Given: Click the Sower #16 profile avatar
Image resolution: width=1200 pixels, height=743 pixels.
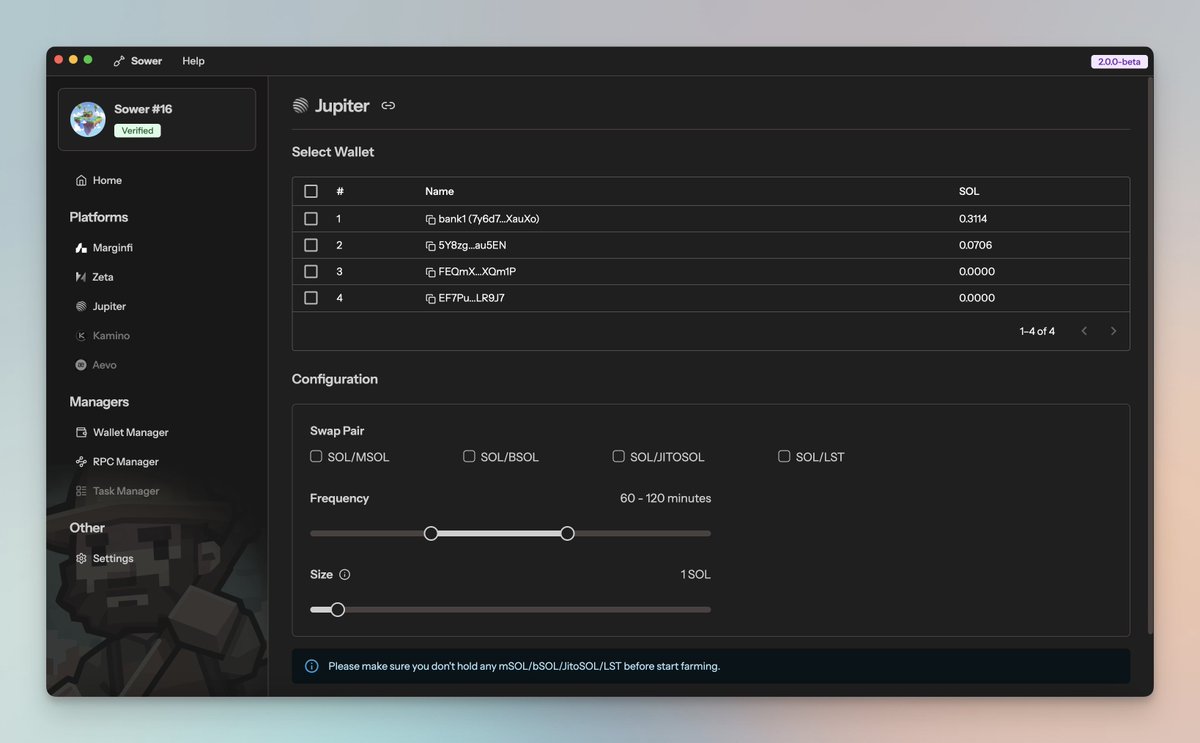Looking at the screenshot, I should coord(88,120).
